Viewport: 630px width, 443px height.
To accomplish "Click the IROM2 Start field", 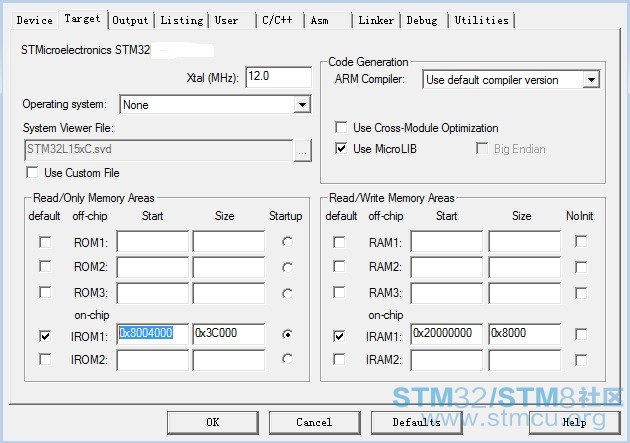I will click(152, 360).
